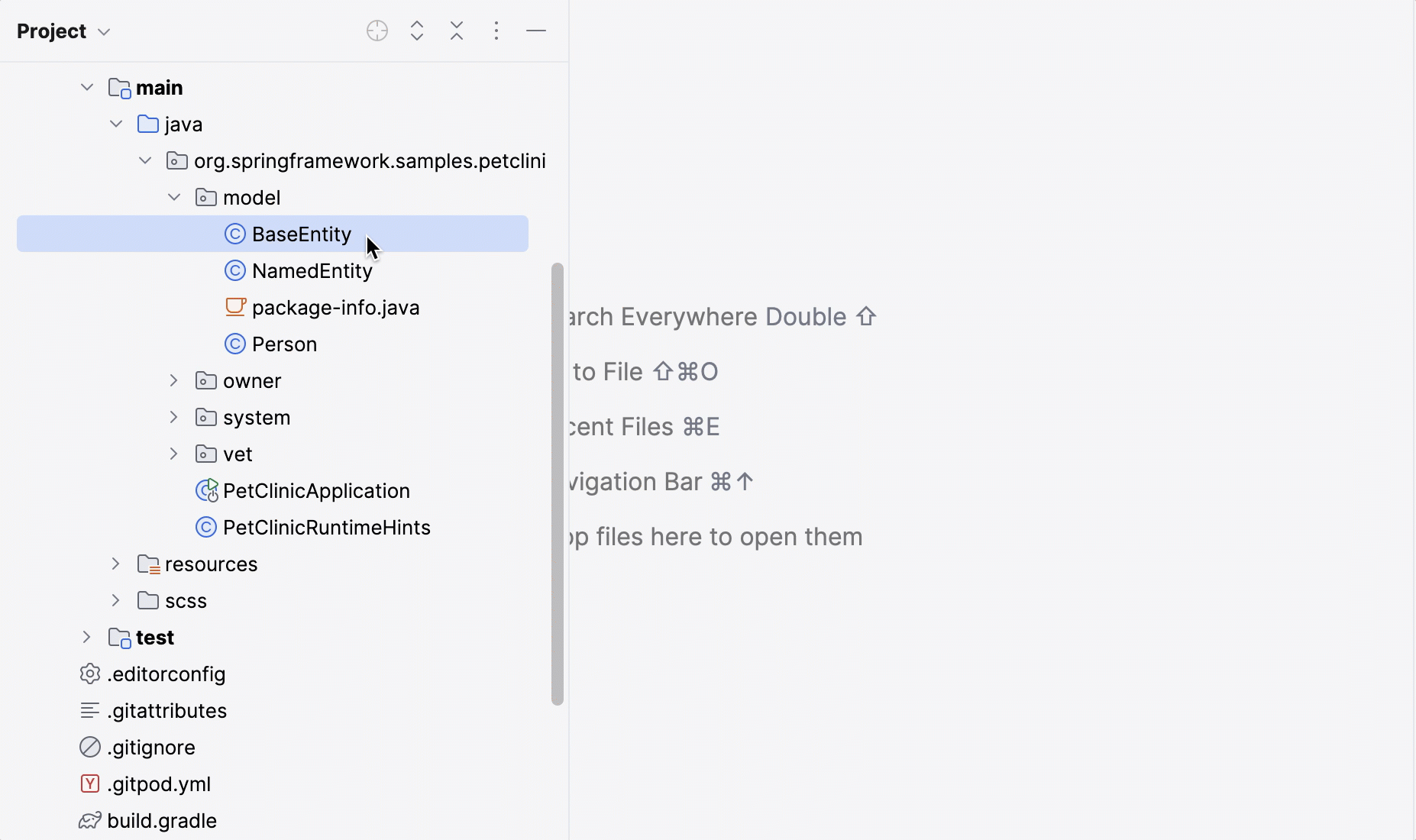The height and width of the screenshot is (840, 1416).
Task: Collapse the main source folder
Action: coord(86,87)
